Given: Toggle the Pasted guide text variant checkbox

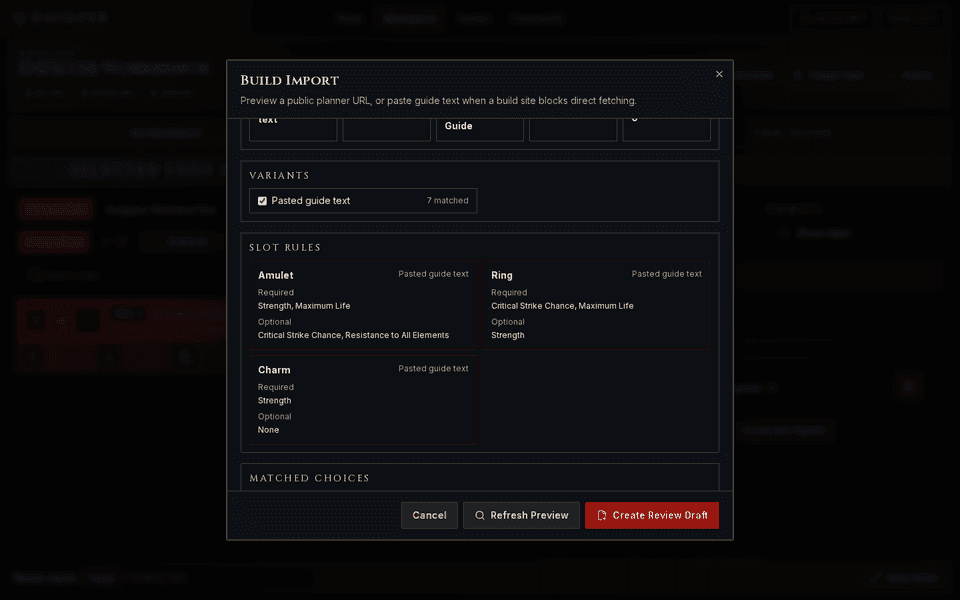Looking at the screenshot, I should 262,201.
